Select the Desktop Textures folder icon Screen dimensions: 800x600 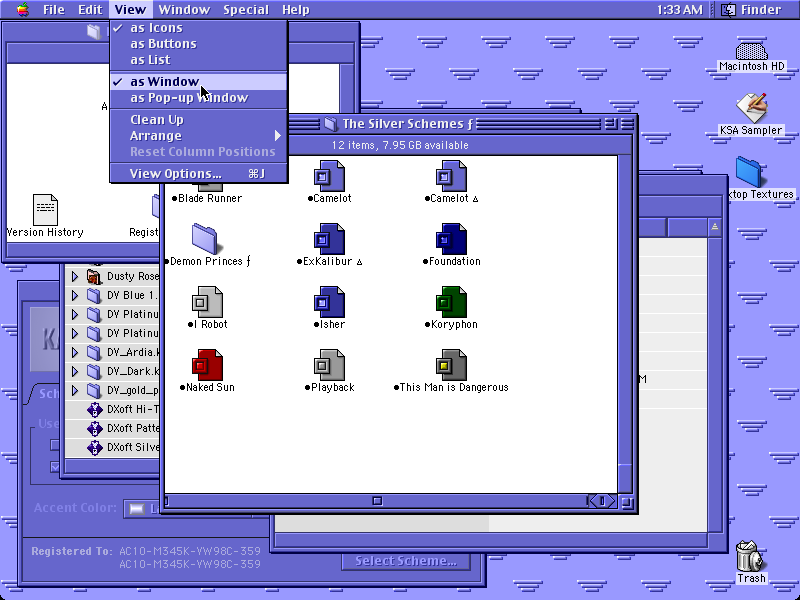click(748, 172)
